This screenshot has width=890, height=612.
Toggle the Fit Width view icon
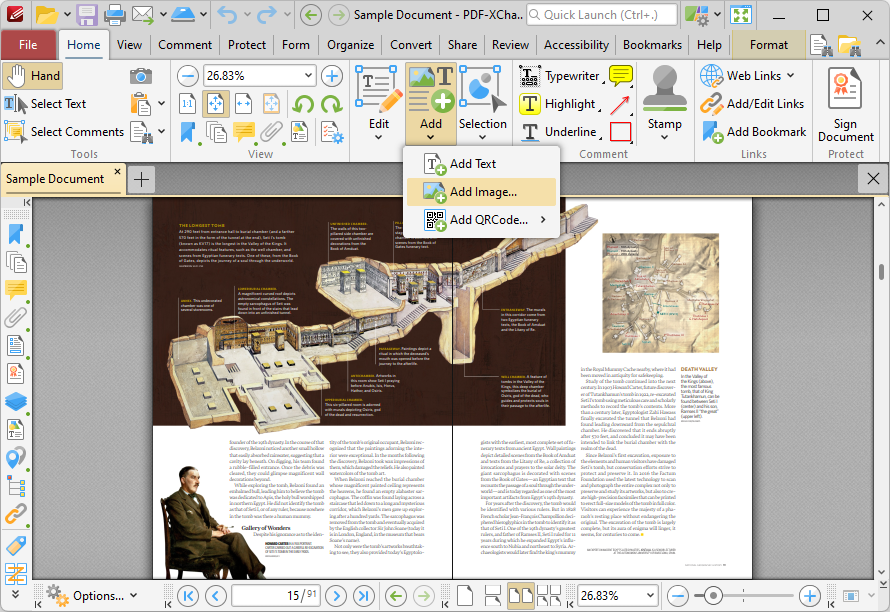[x=244, y=104]
